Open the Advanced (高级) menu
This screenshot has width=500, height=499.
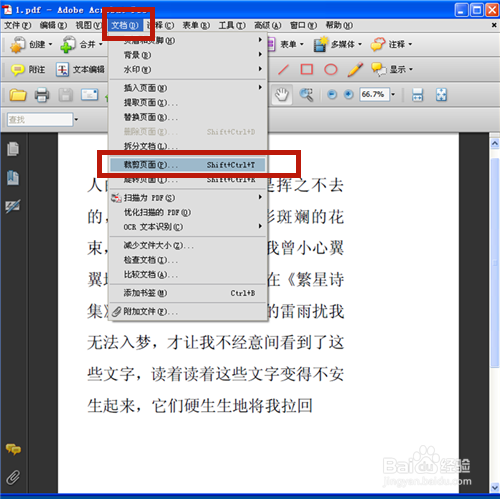click(x=268, y=25)
